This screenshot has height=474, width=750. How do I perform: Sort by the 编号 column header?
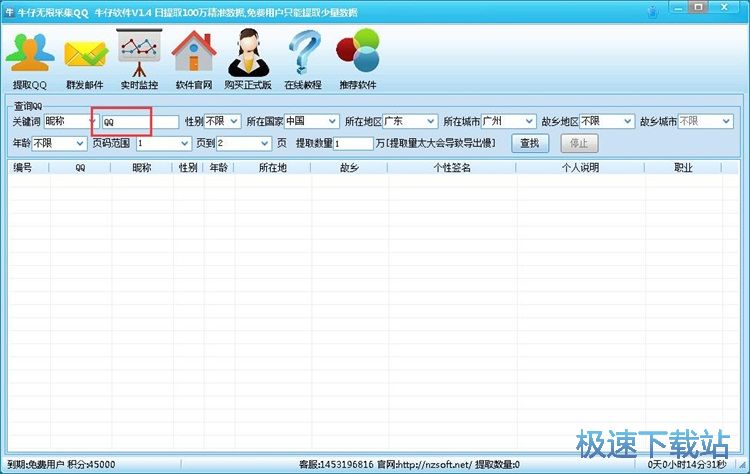pyautogui.click(x=29, y=167)
